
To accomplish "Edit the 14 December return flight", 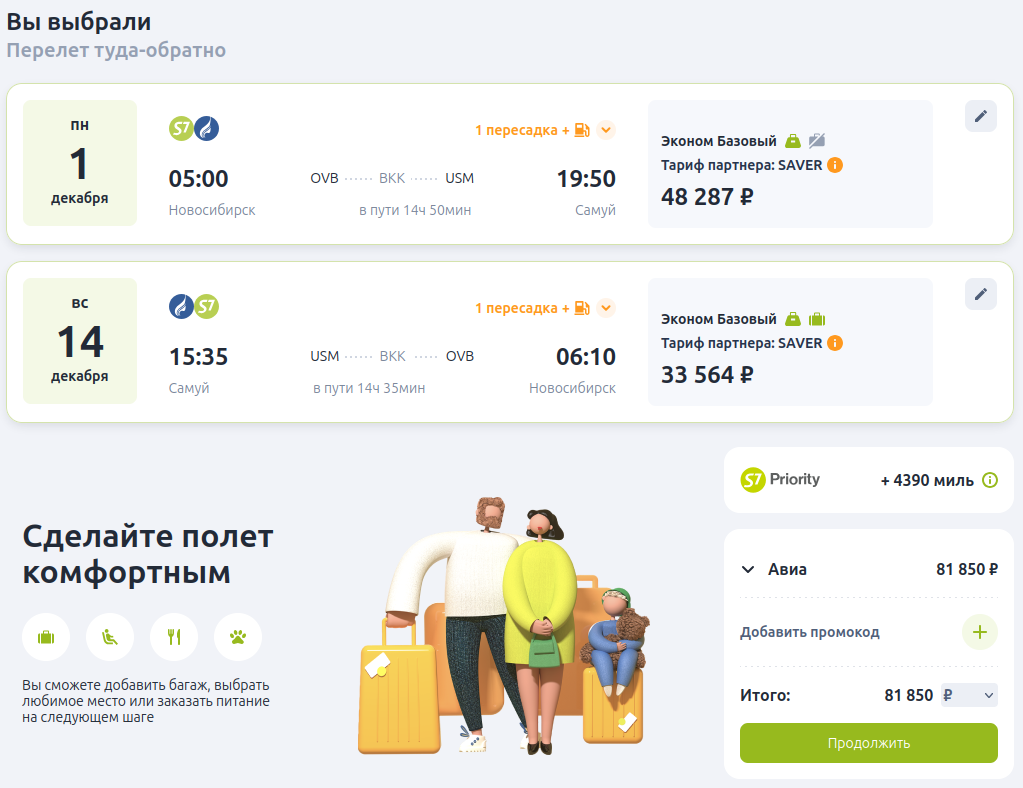I will coord(981,294).
